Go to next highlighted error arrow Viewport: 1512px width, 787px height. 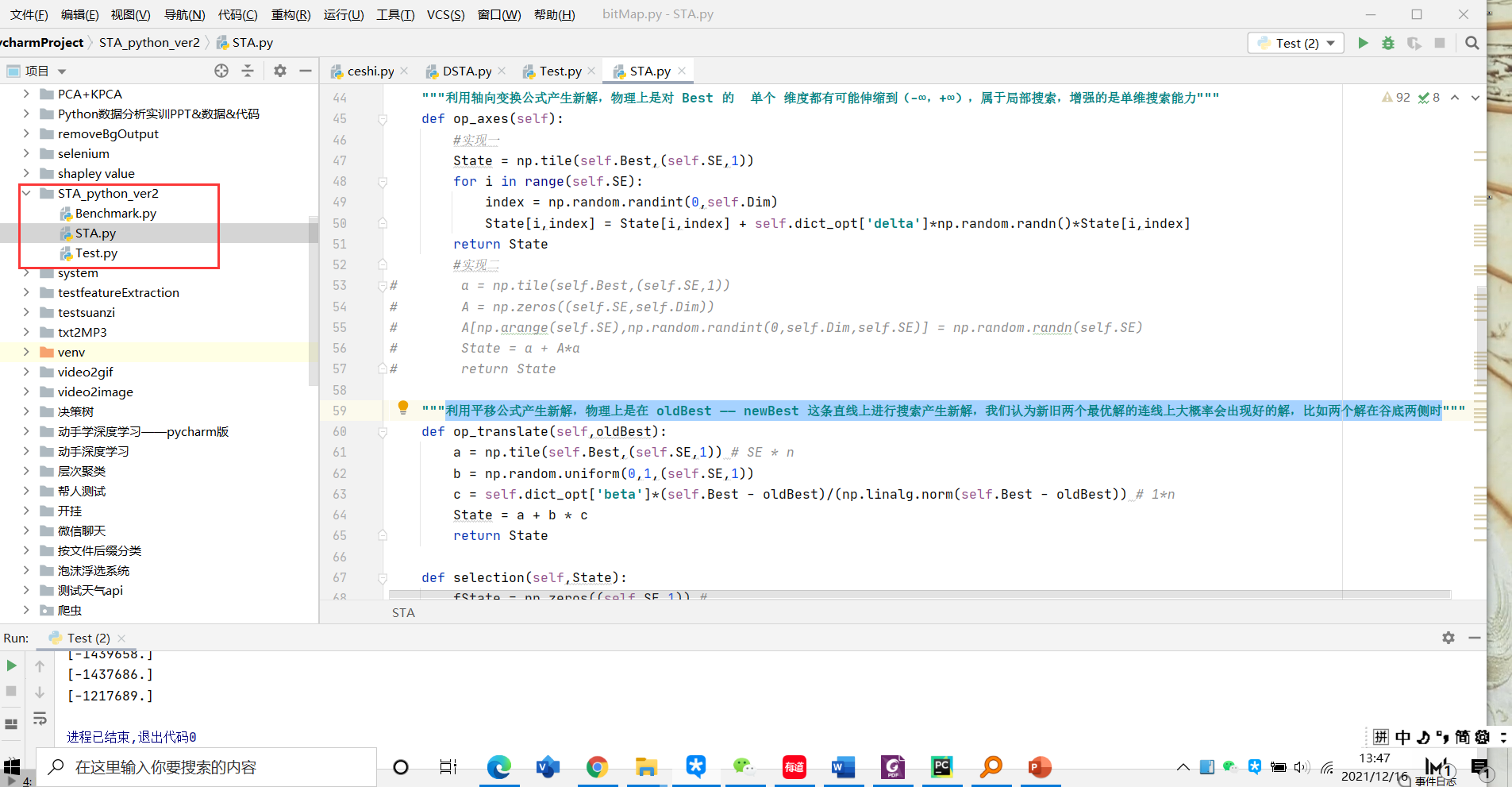pos(1475,98)
